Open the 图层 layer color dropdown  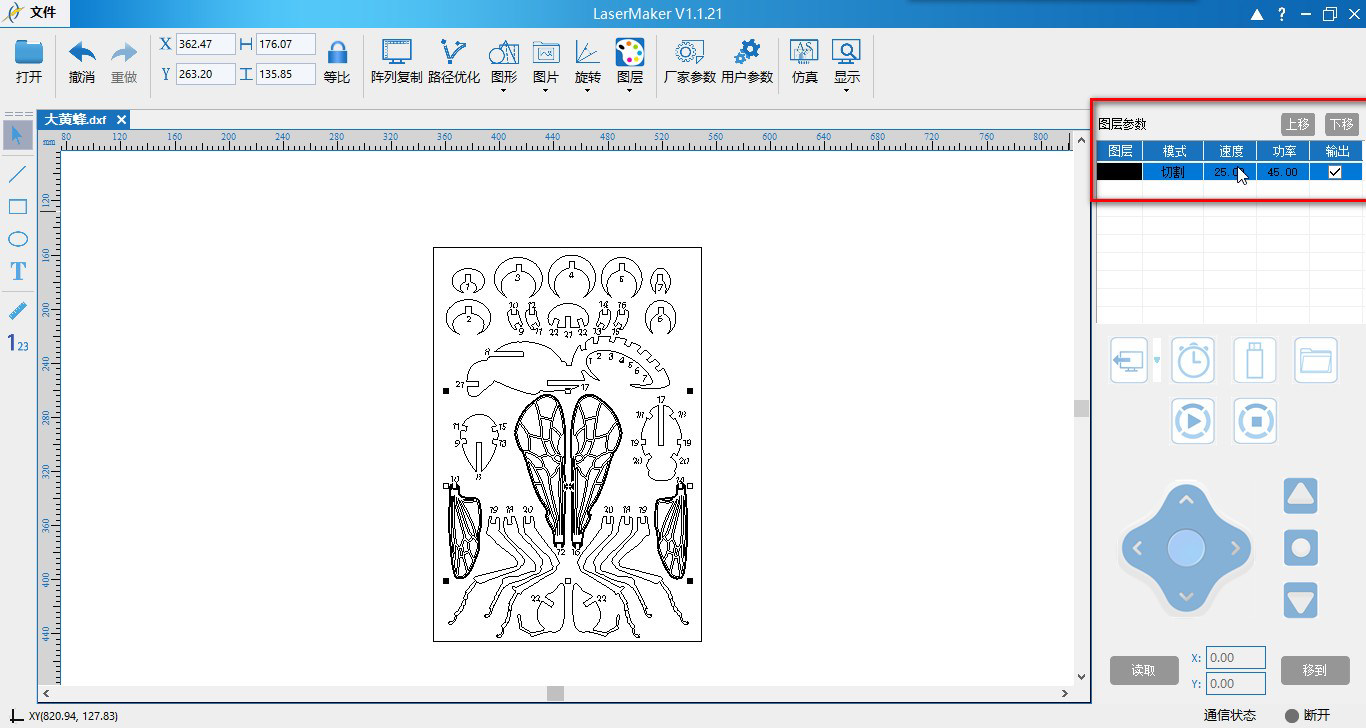coord(630,66)
